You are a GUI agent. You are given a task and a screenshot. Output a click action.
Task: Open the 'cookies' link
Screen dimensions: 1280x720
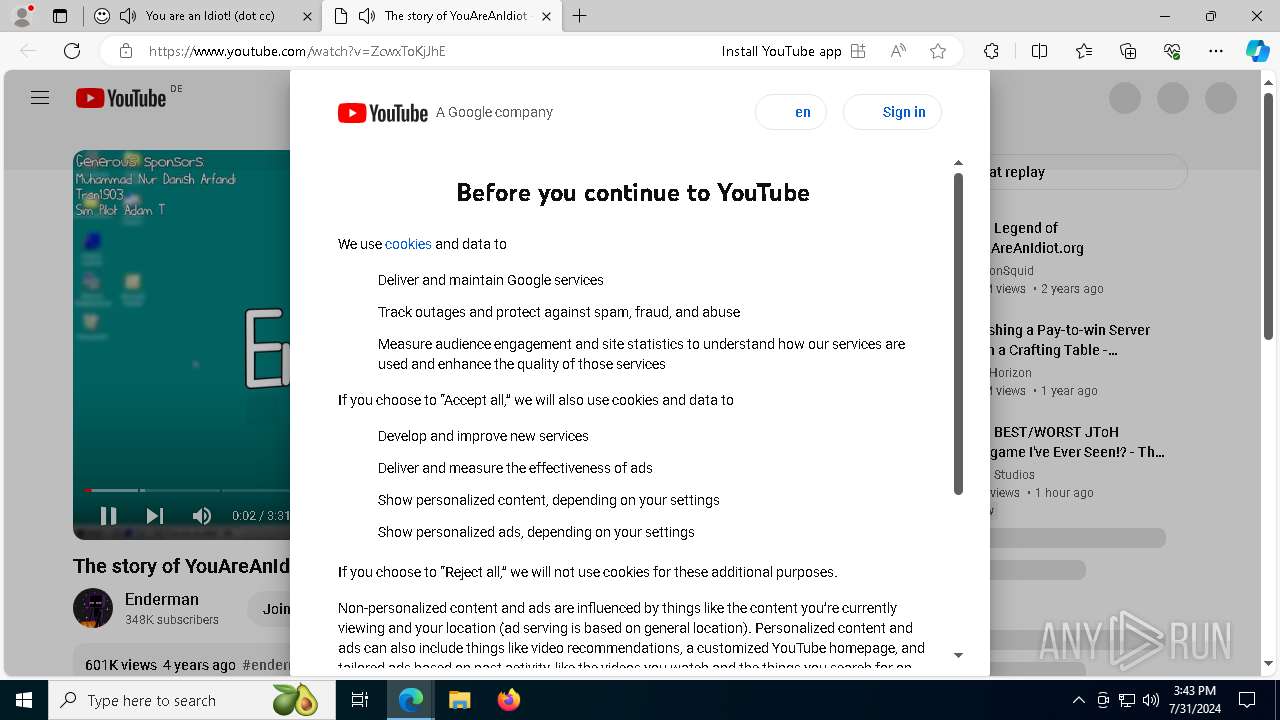tap(408, 244)
